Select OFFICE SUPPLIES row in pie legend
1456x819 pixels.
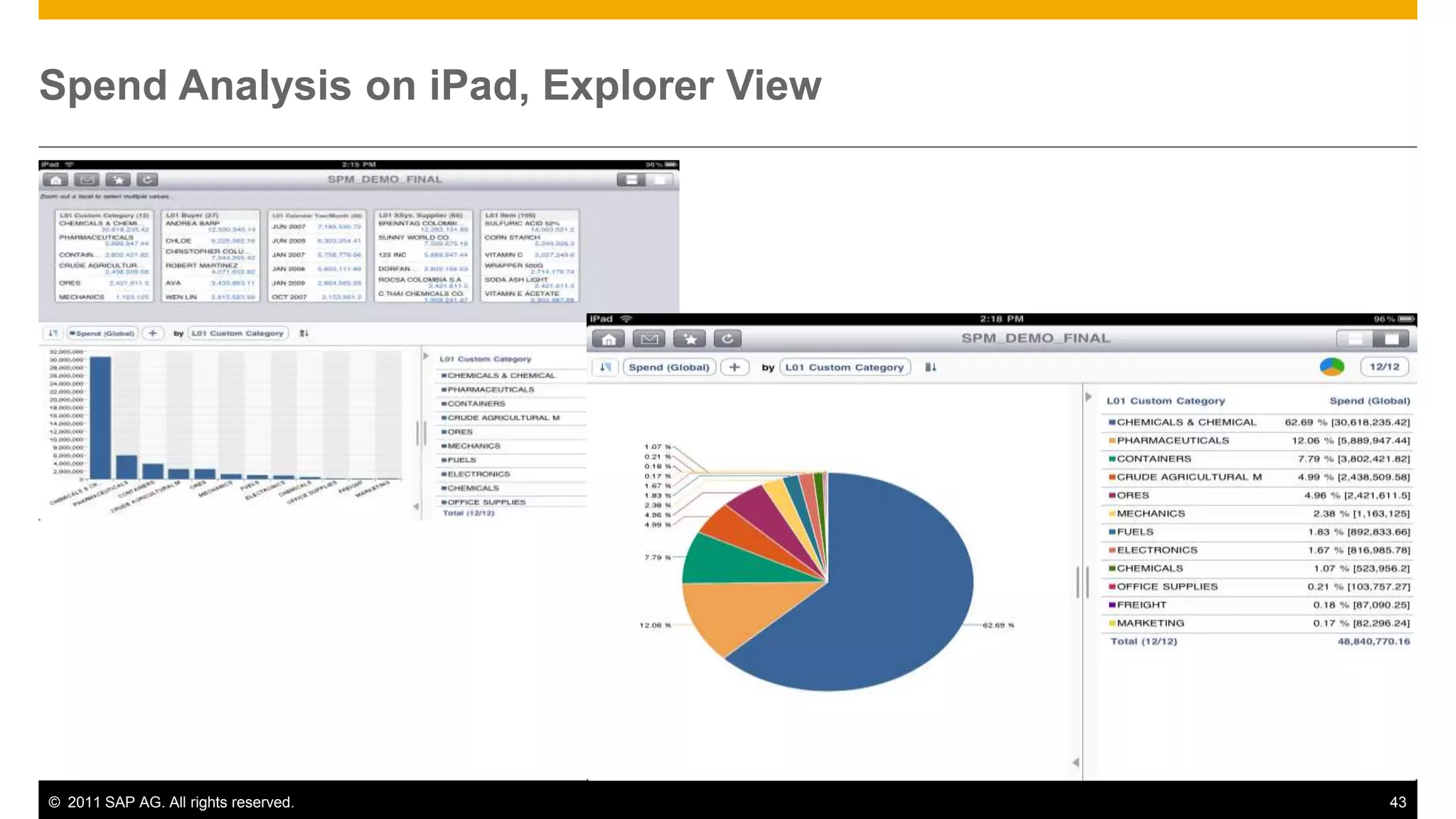(x=1258, y=587)
